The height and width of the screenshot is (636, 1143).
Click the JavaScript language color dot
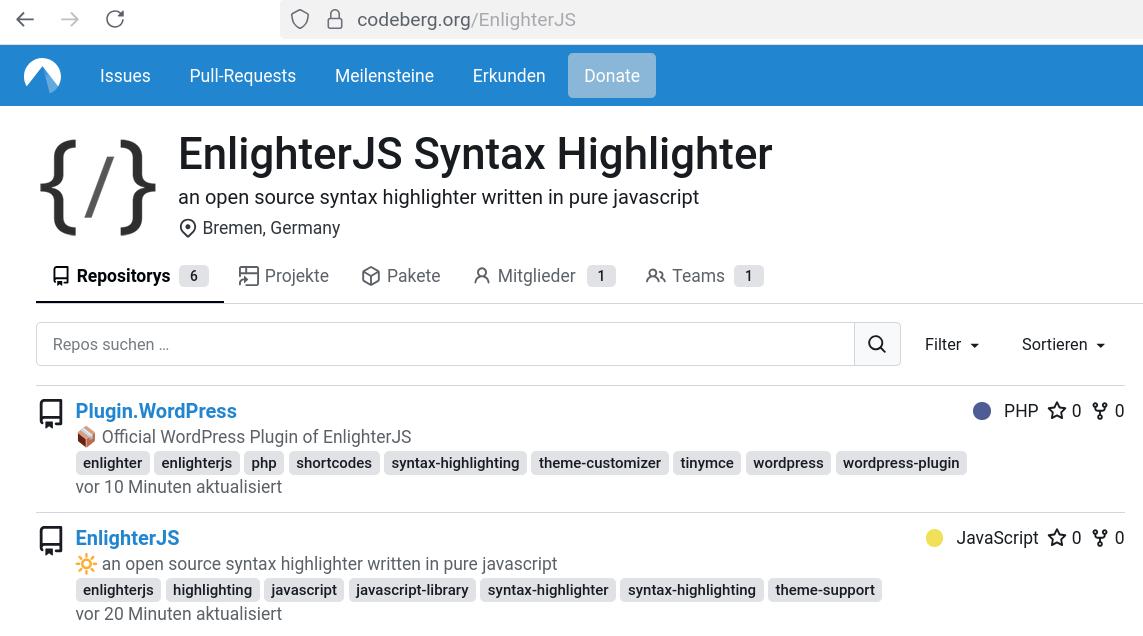coord(935,538)
